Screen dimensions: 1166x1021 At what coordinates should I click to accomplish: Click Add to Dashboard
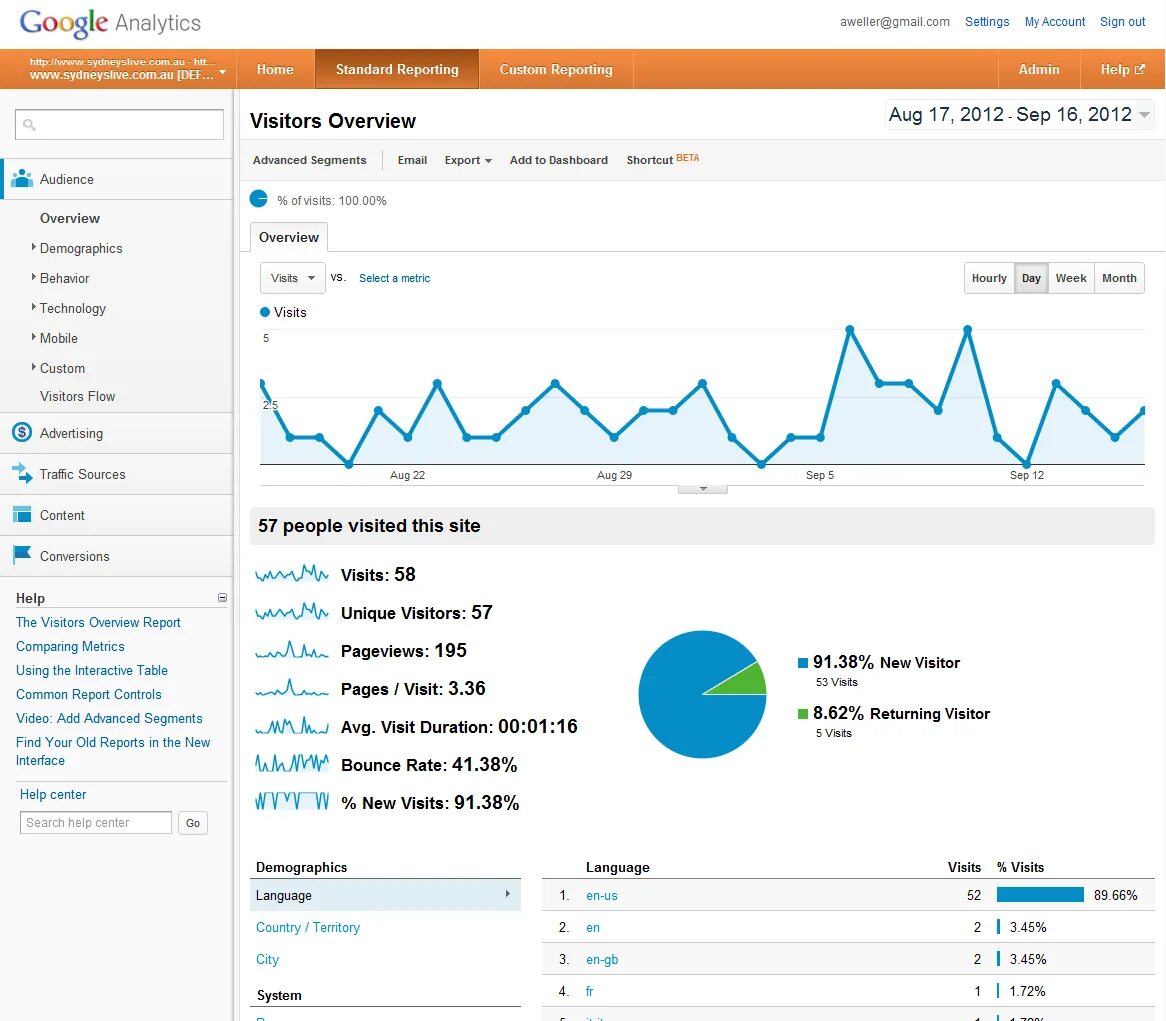(558, 160)
